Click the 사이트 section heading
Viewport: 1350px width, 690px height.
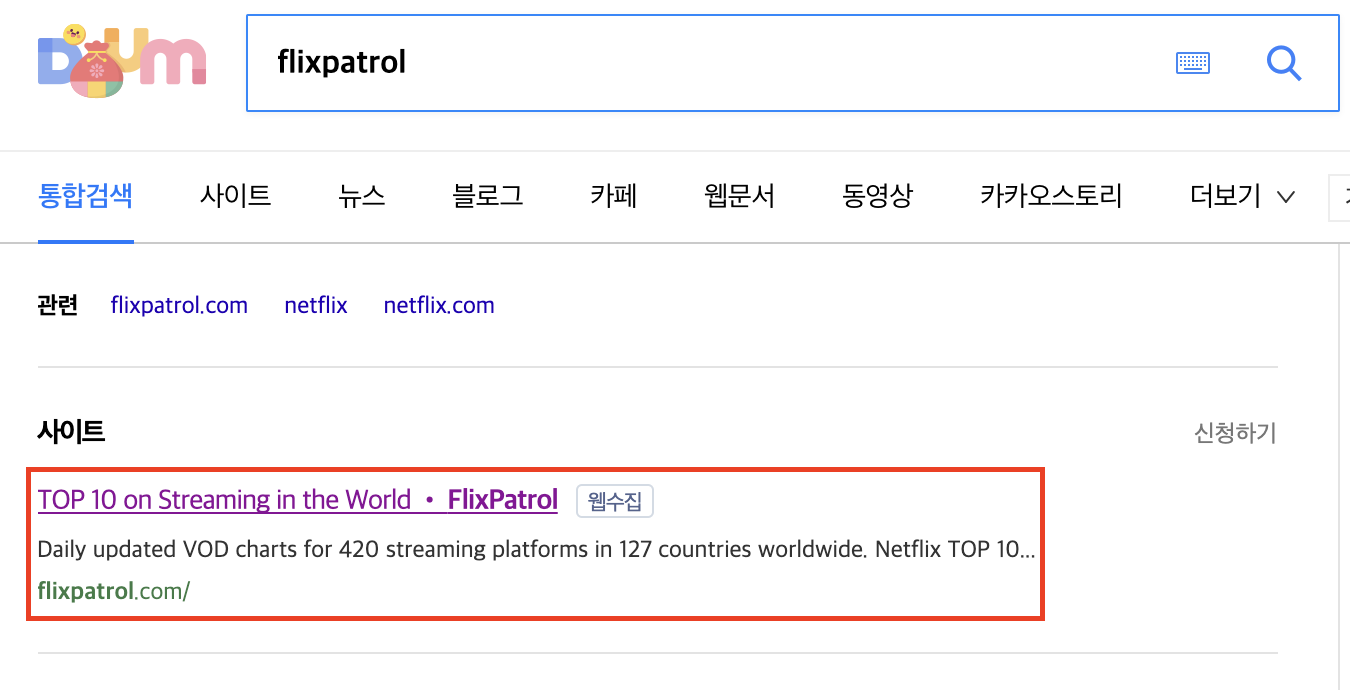[71, 432]
